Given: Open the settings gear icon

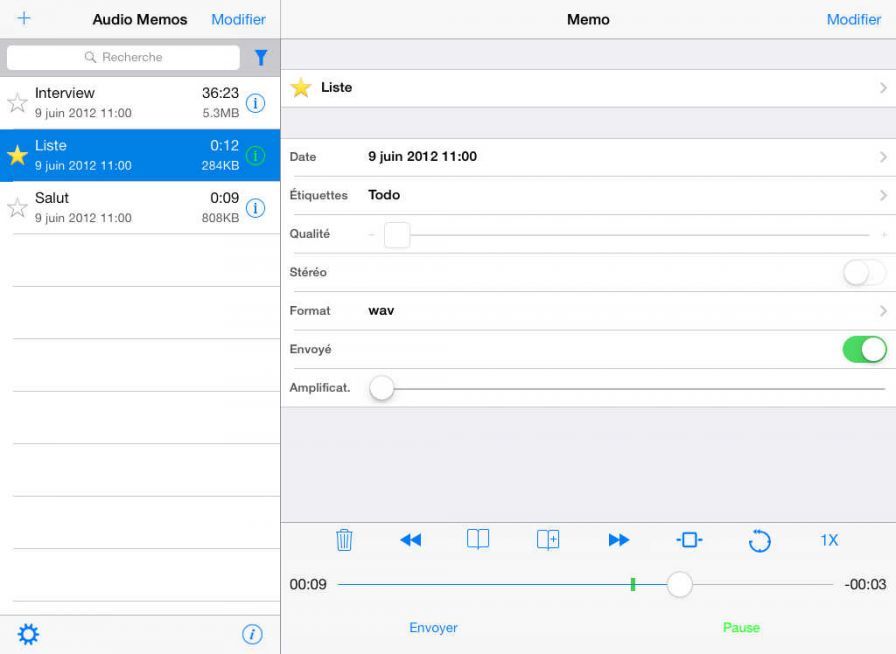Looking at the screenshot, I should pos(29,633).
